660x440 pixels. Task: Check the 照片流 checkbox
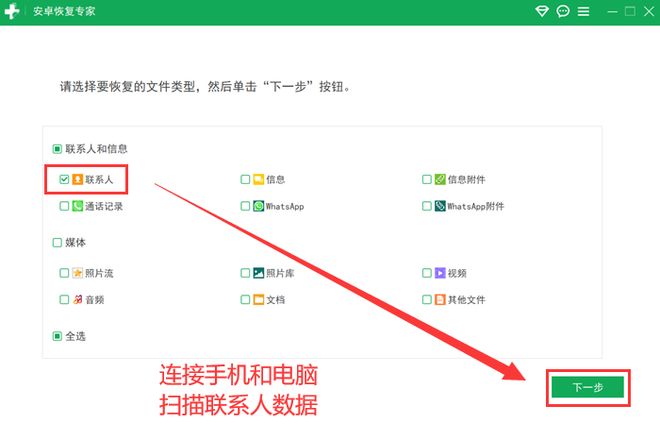(64, 273)
